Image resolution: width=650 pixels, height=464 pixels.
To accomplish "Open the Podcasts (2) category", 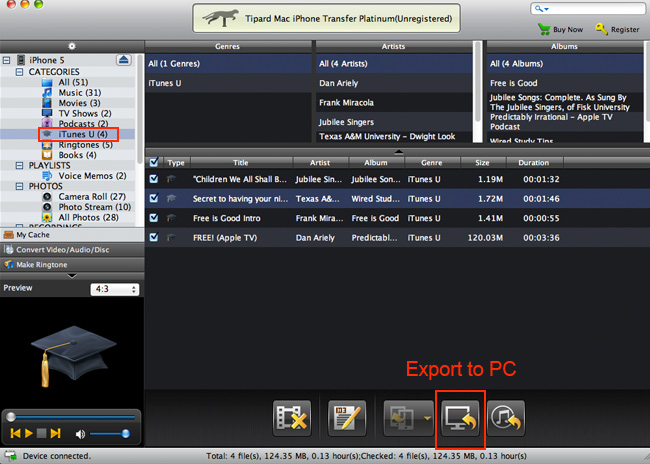I will (x=83, y=124).
